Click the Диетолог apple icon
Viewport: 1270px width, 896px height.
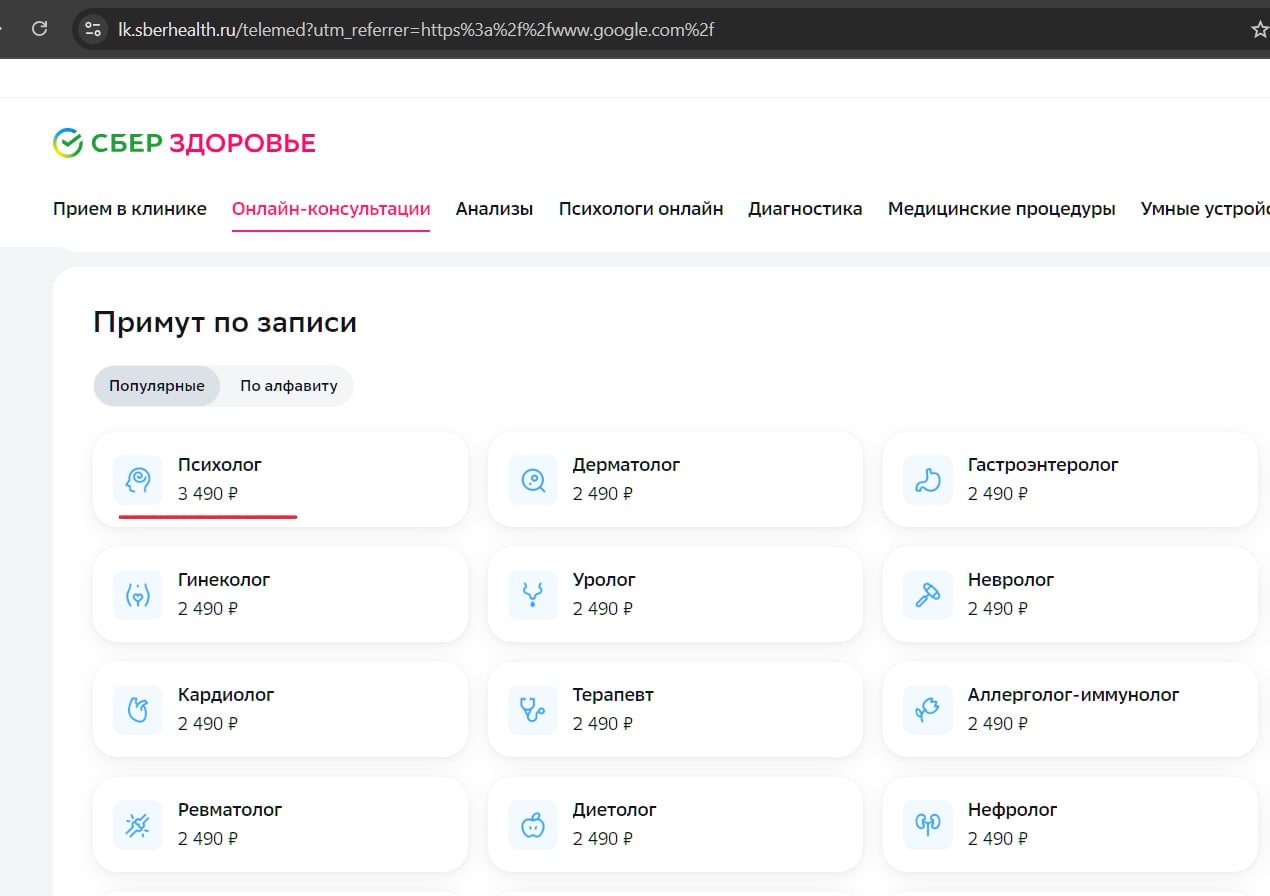coord(533,825)
